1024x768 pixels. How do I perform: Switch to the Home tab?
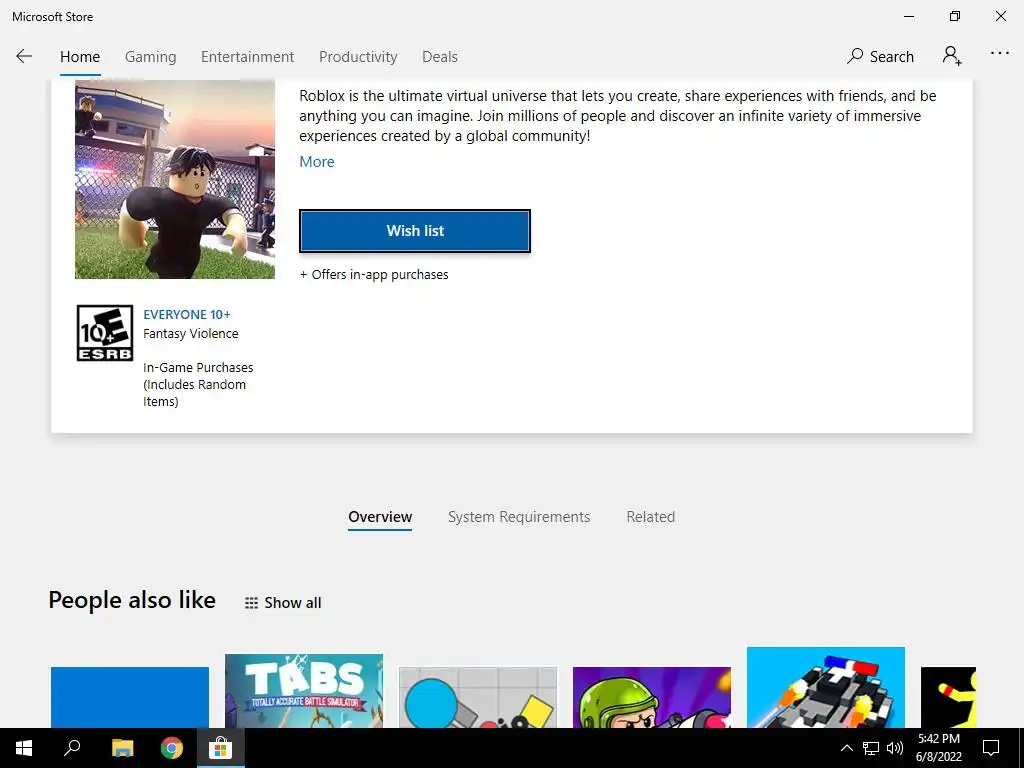(80, 57)
